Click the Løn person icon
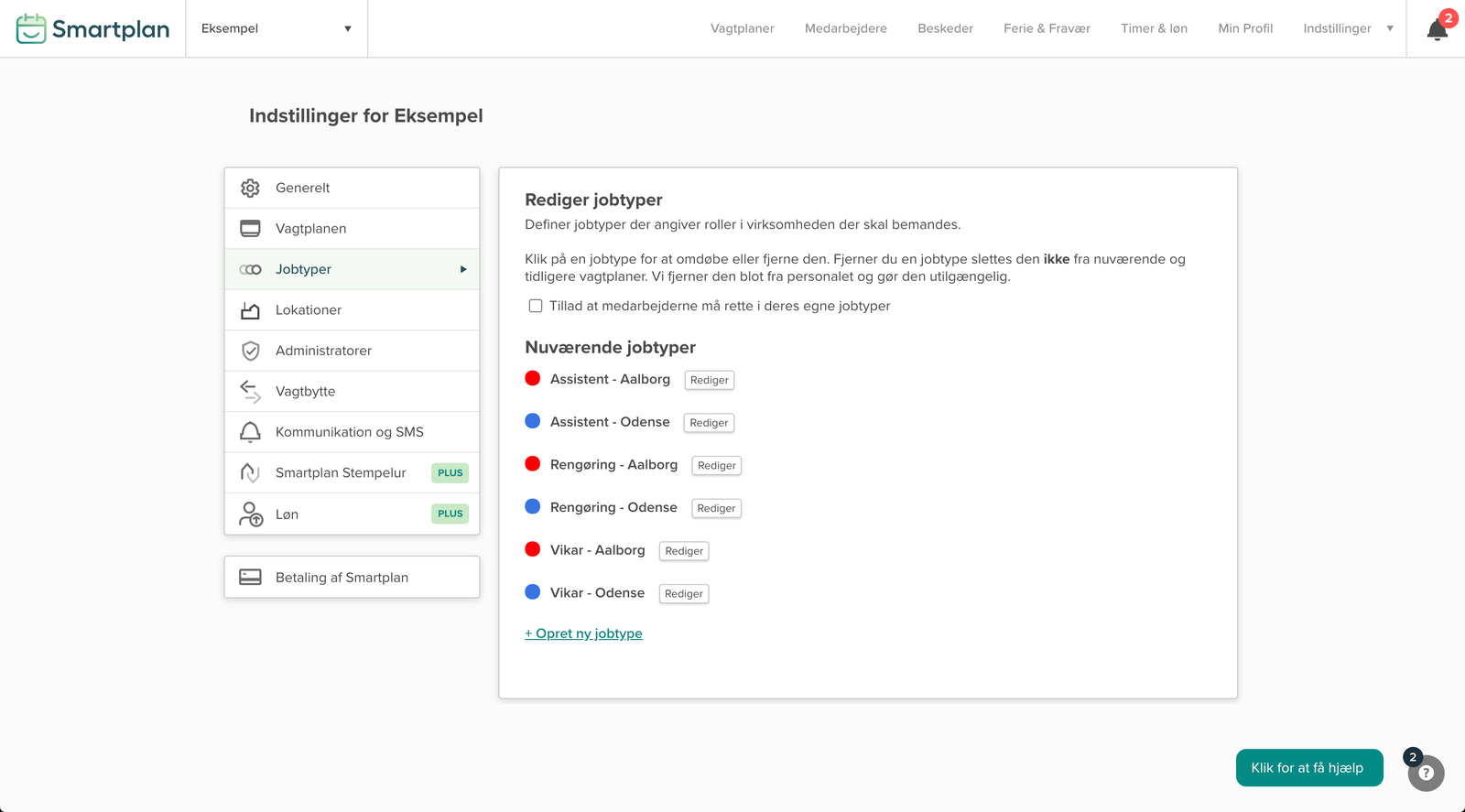This screenshot has height=812, width=1465. [x=250, y=514]
